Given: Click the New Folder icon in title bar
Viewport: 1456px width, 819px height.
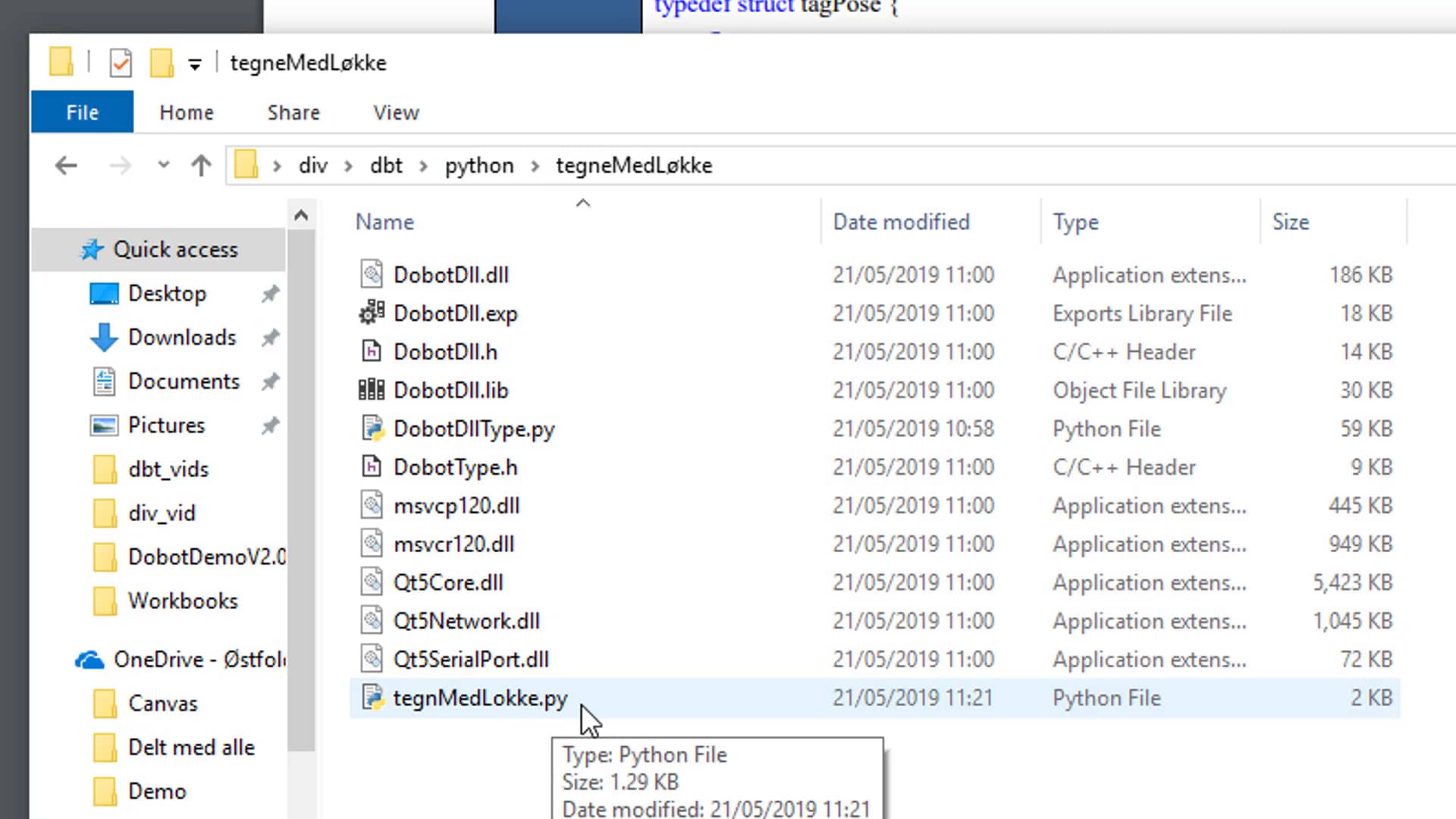Looking at the screenshot, I should [162, 63].
